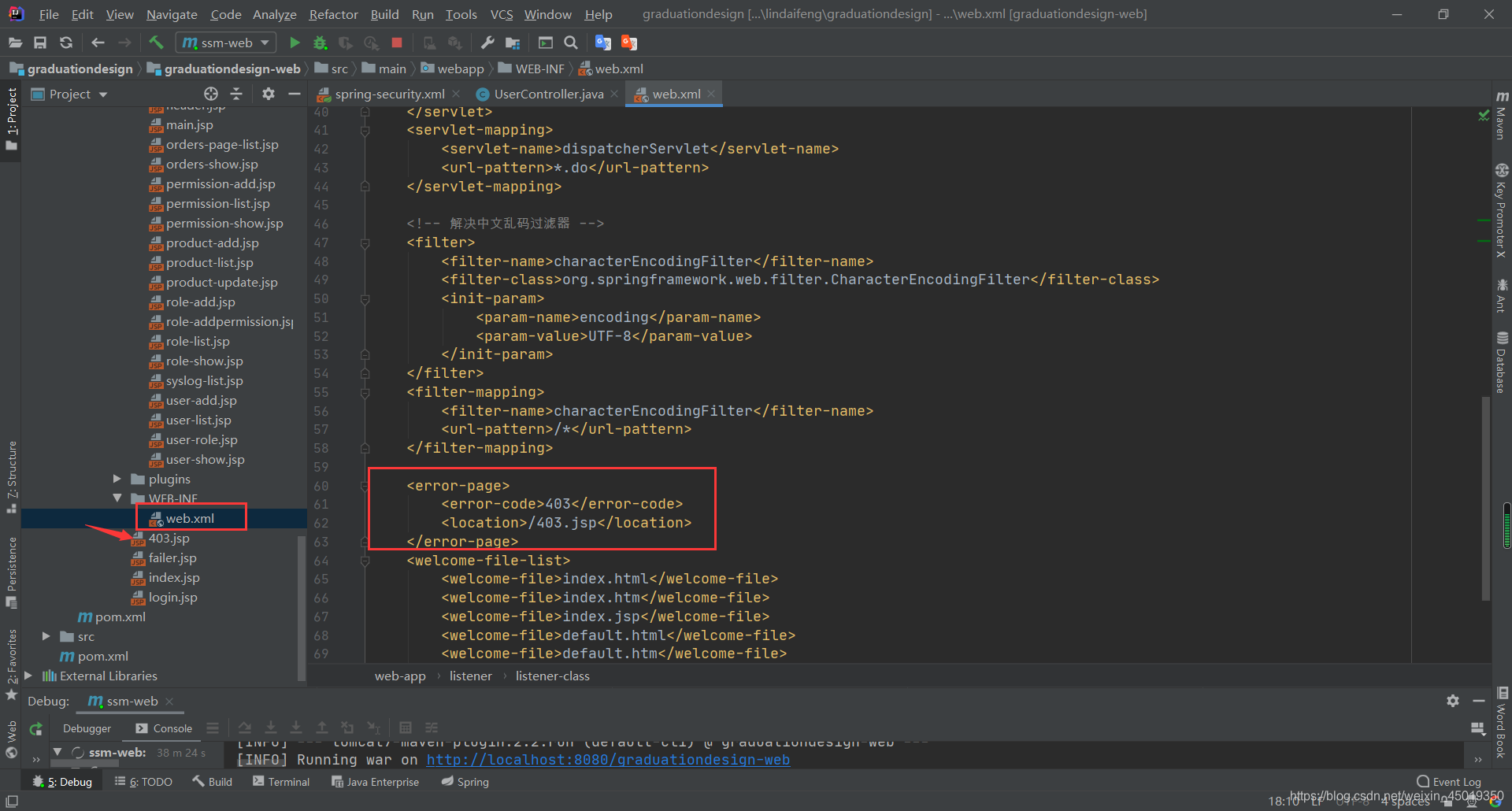Select product-list.jsp in project tree
Image resolution: width=1512 pixels, height=811 pixels.
[x=209, y=262]
